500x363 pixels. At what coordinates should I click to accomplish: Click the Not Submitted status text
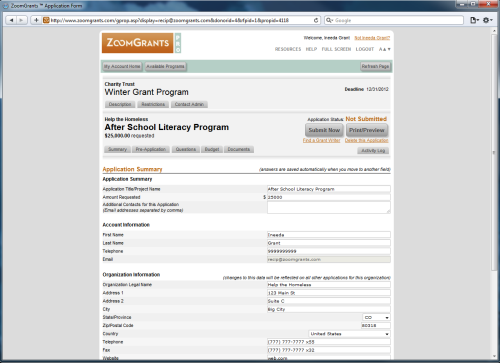(366, 119)
